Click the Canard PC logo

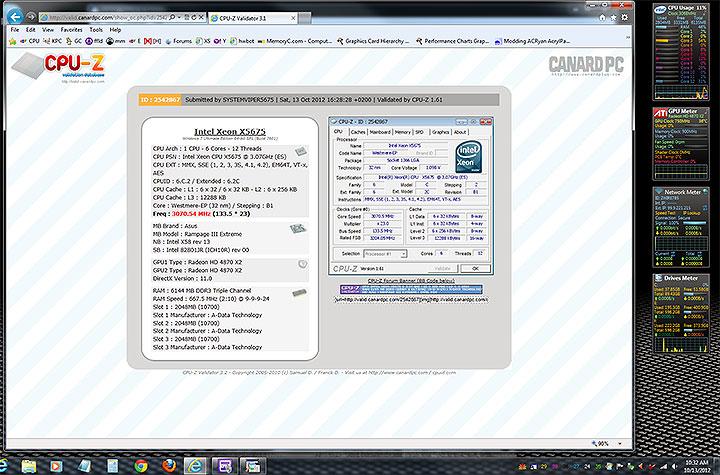point(586,65)
